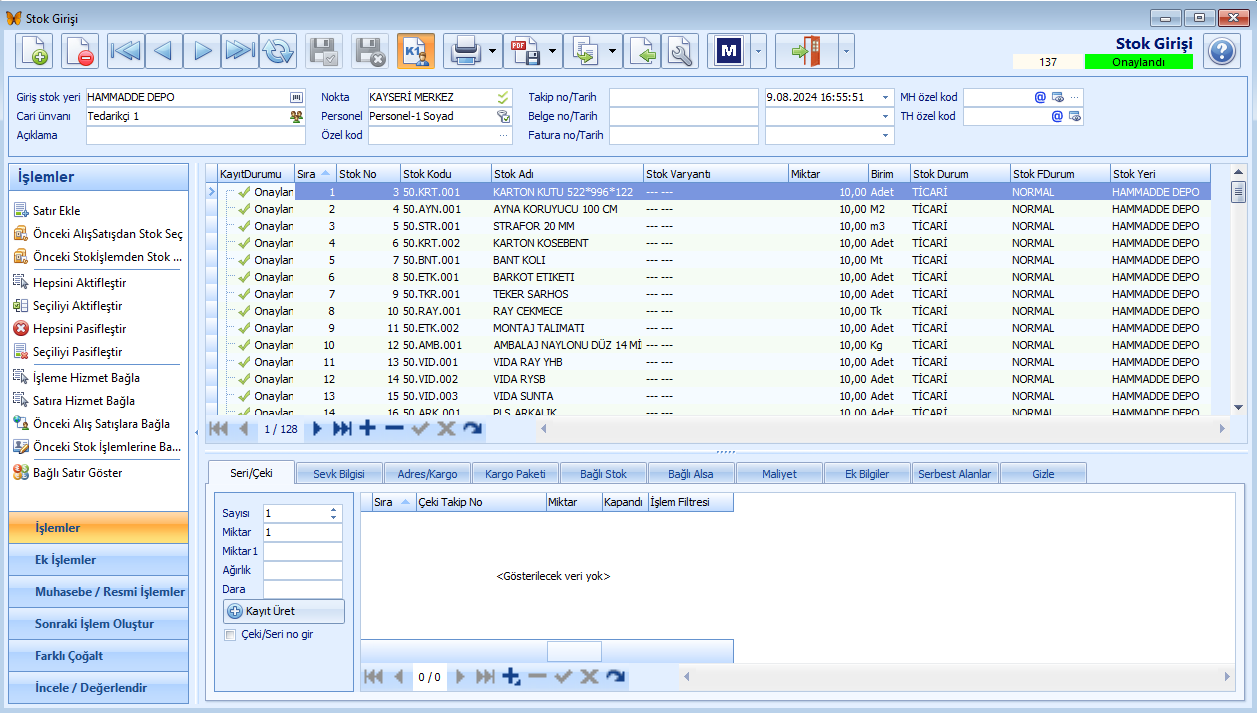Click next-record arrow in stock grid navigator
1257x713 pixels.
(317, 428)
